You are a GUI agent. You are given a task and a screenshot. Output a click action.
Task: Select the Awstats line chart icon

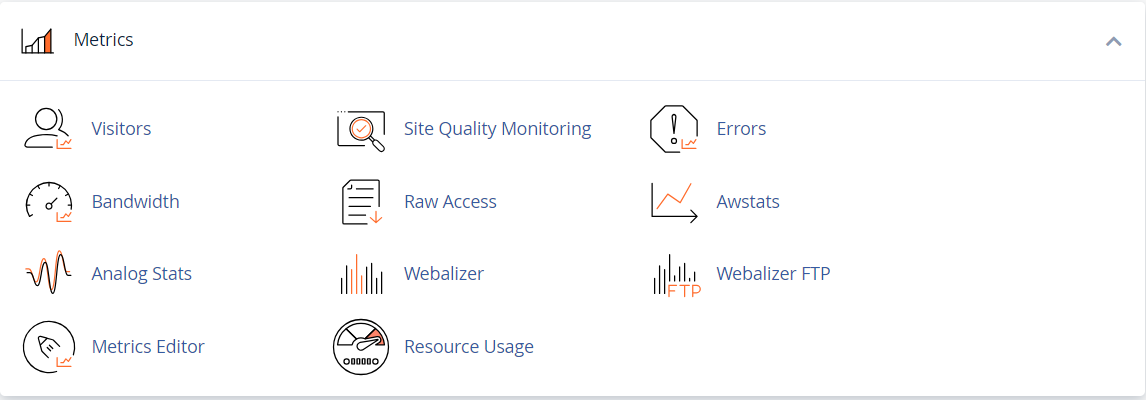coord(674,202)
